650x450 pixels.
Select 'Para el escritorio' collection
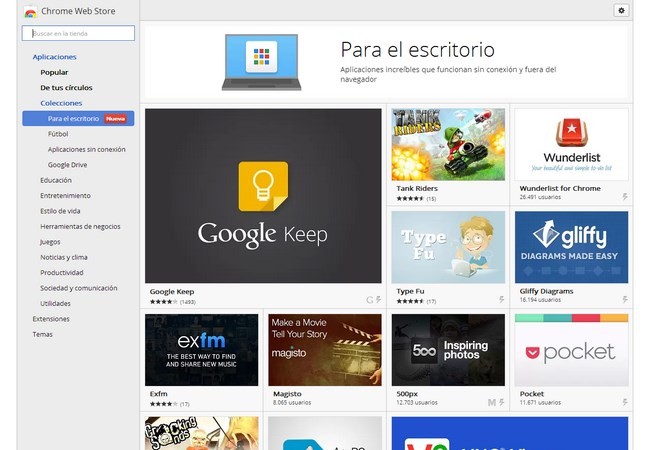78,119
